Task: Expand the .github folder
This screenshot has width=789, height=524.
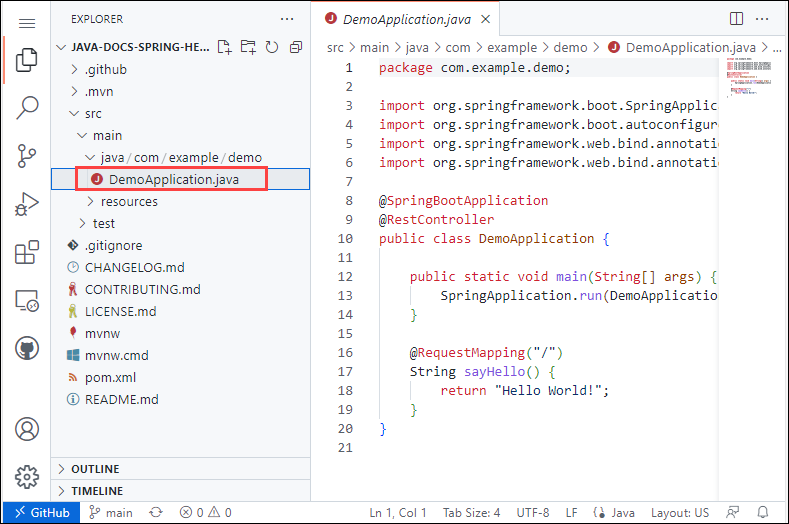Action: 180,69
